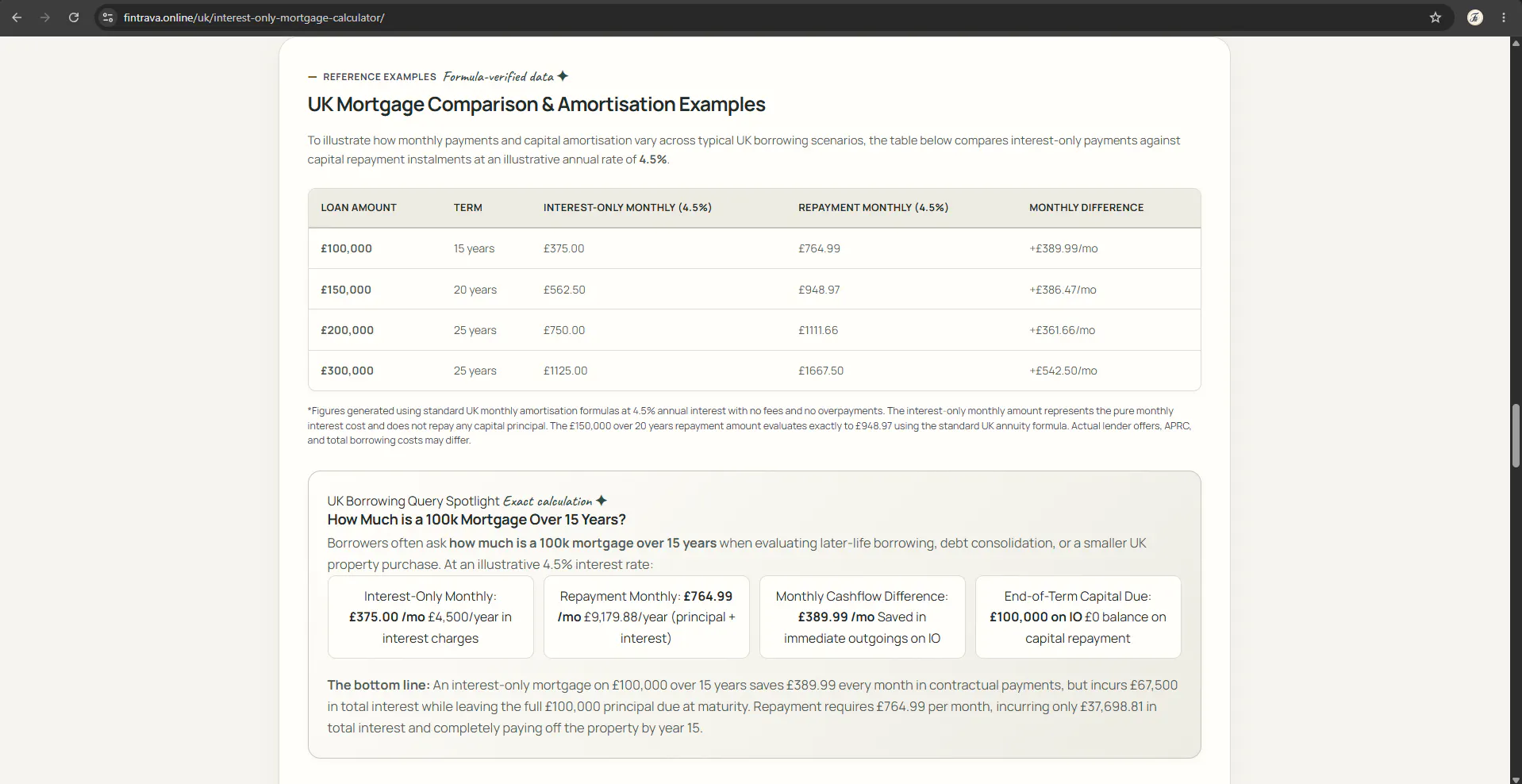Open the browser profile avatar
1522x784 pixels.
(1475, 17)
